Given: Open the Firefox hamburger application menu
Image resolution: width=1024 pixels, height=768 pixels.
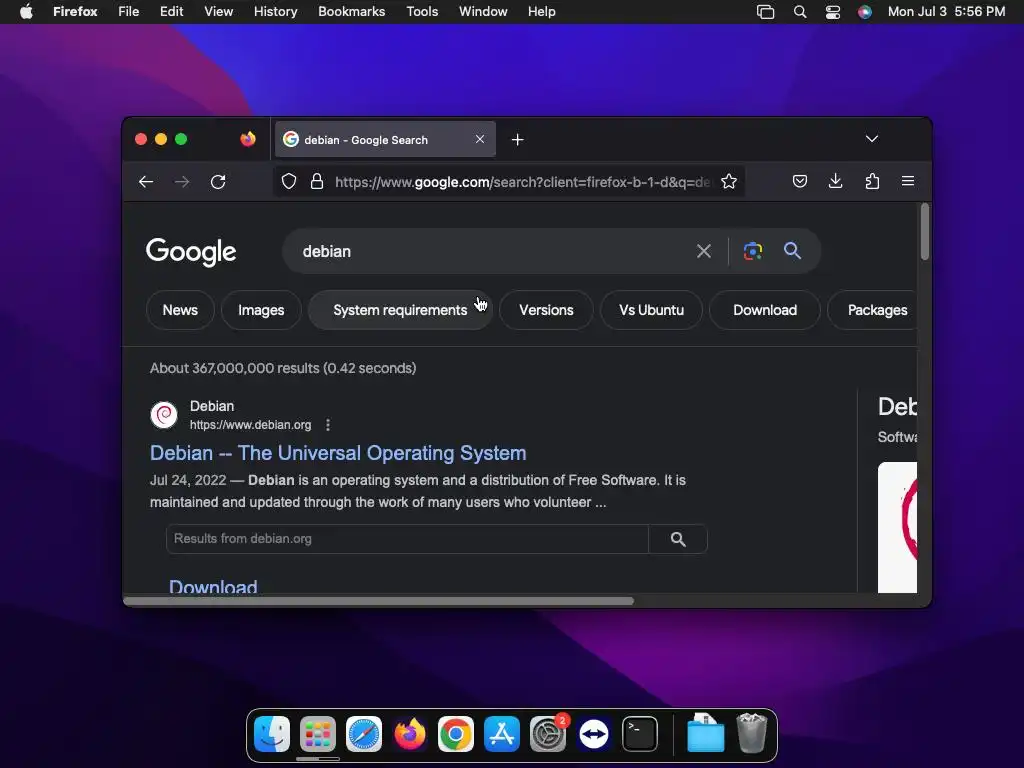Looking at the screenshot, I should click(x=908, y=181).
